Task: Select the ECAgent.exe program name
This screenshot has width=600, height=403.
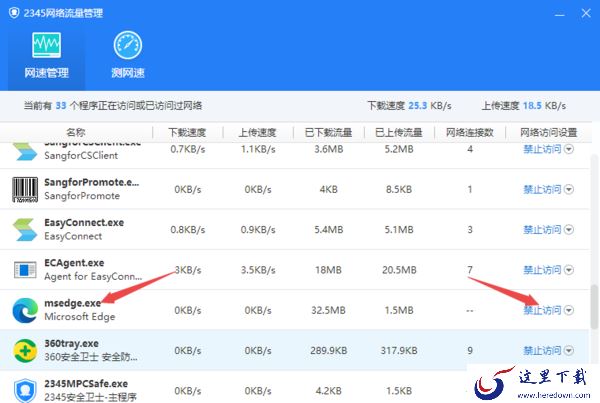Action: [74, 263]
